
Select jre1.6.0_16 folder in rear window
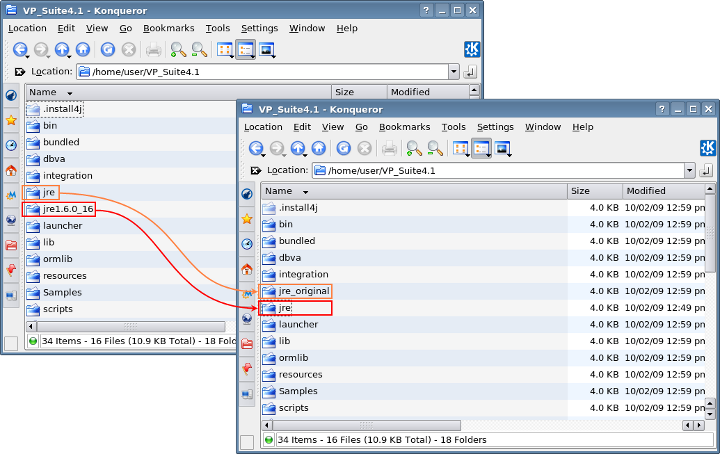tap(60, 209)
